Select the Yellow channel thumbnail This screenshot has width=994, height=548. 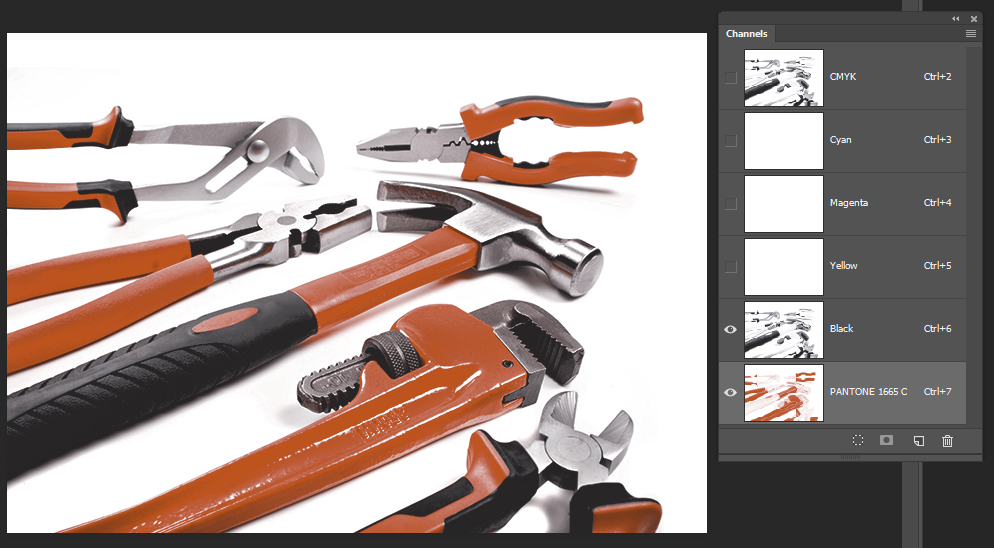pyautogui.click(x=784, y=266)
